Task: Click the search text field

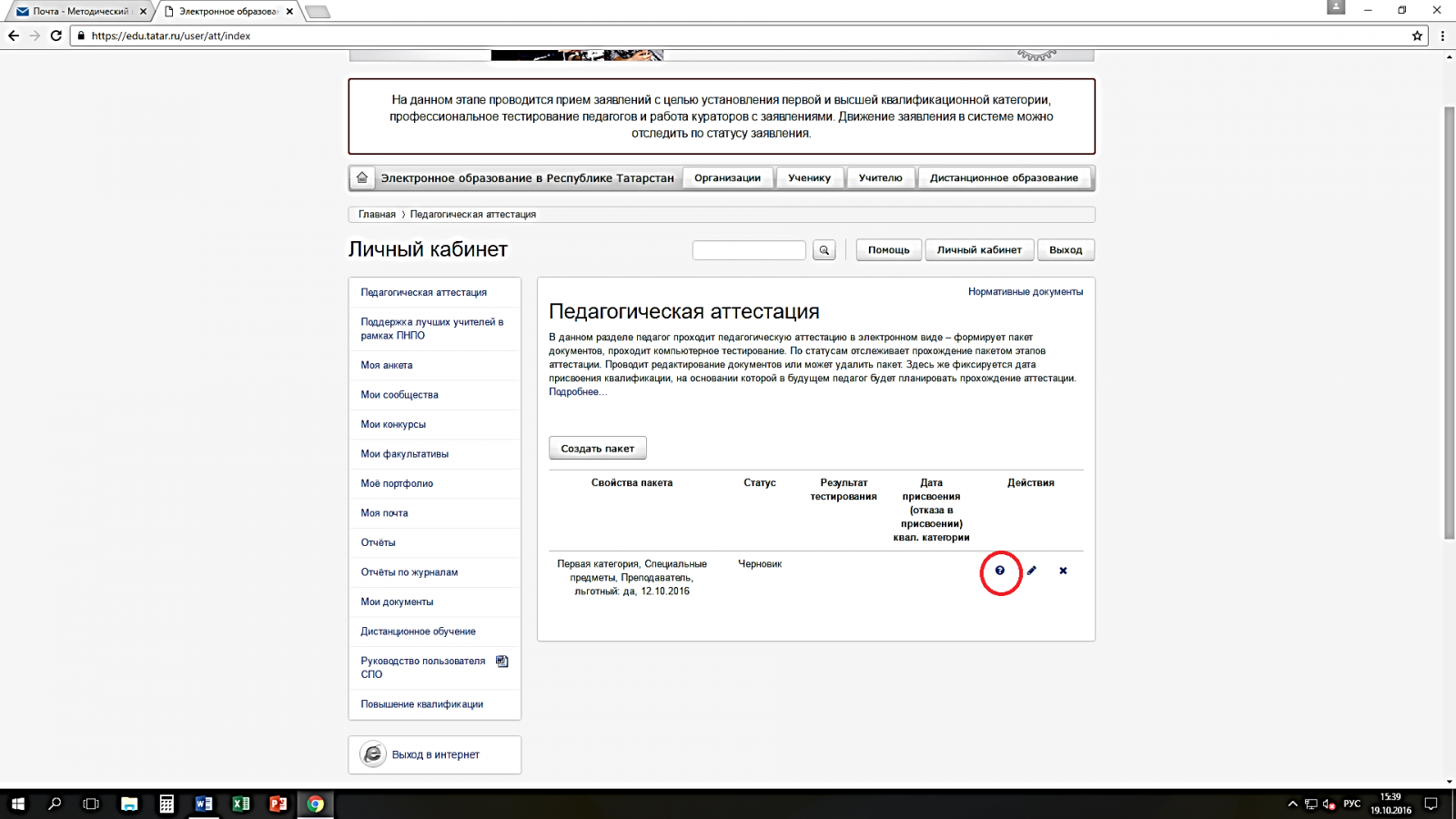Action: coord(749,249)
